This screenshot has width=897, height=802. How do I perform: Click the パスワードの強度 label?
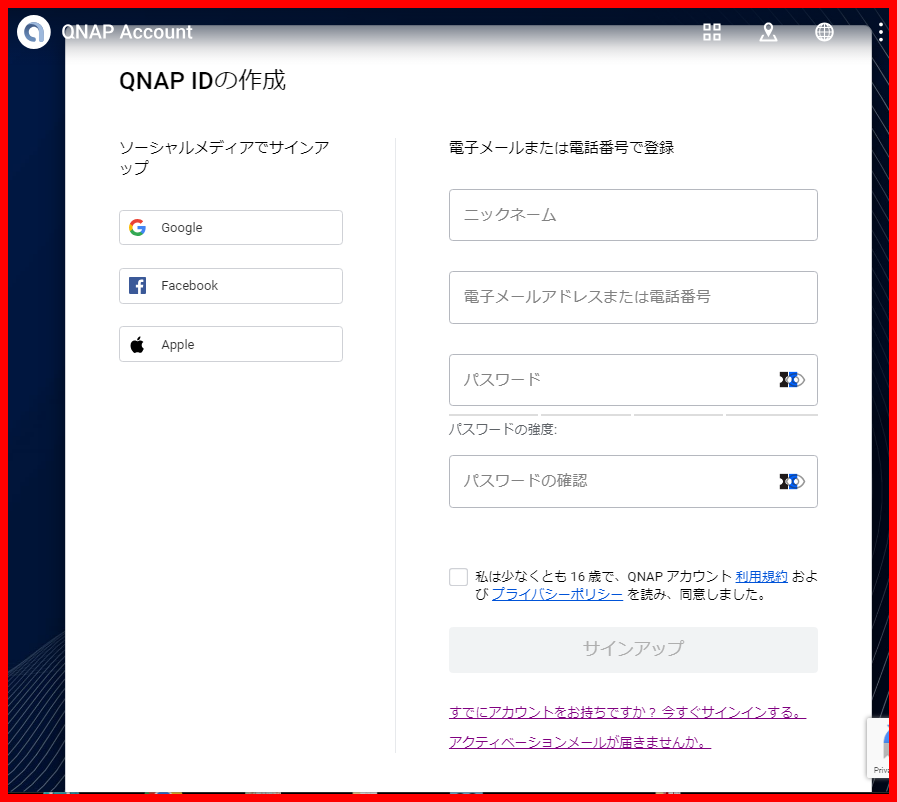click(x=503, y=429)
